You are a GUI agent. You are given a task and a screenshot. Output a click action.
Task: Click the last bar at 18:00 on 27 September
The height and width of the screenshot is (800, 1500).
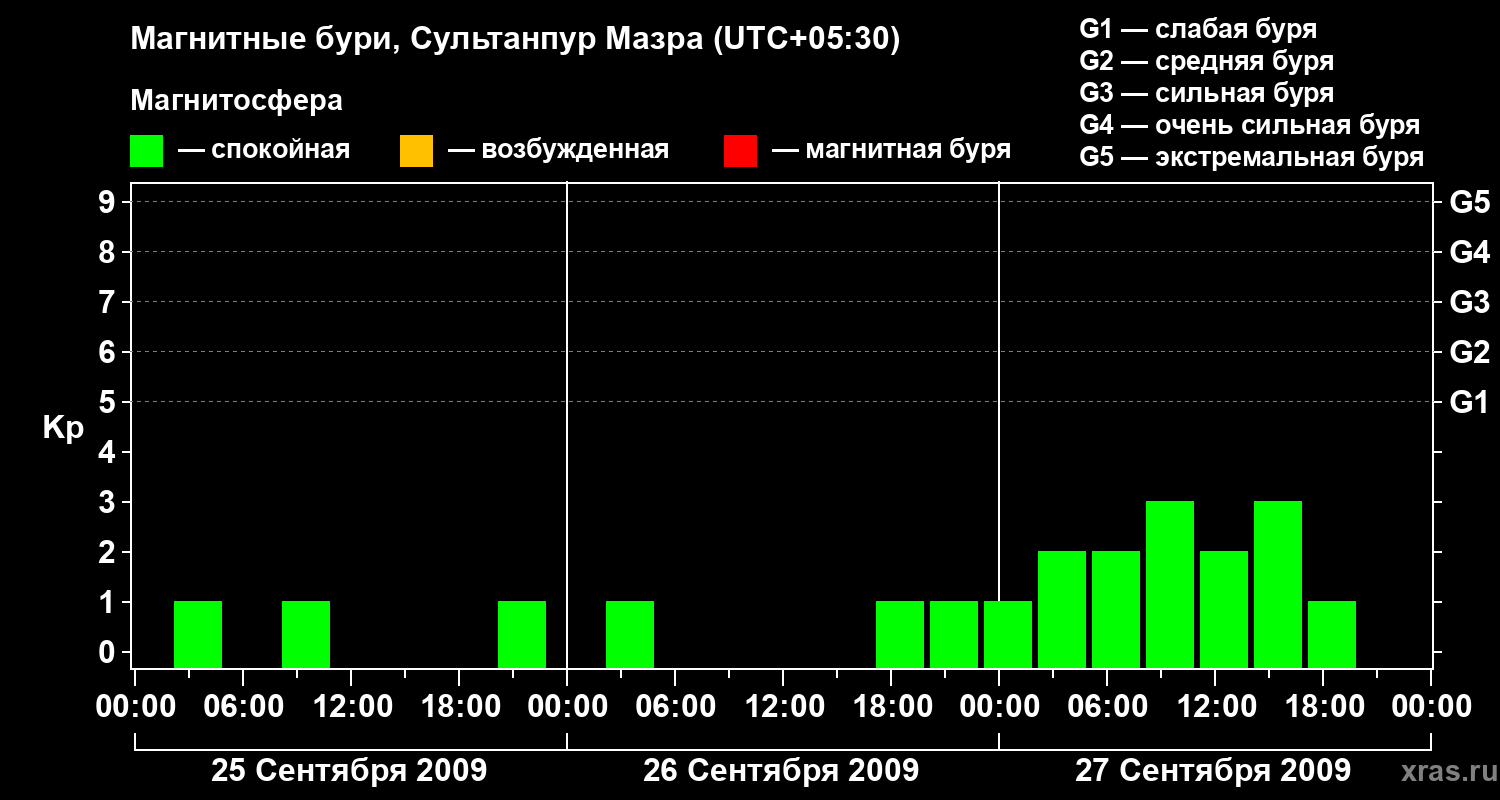(x=1332, y=634)
